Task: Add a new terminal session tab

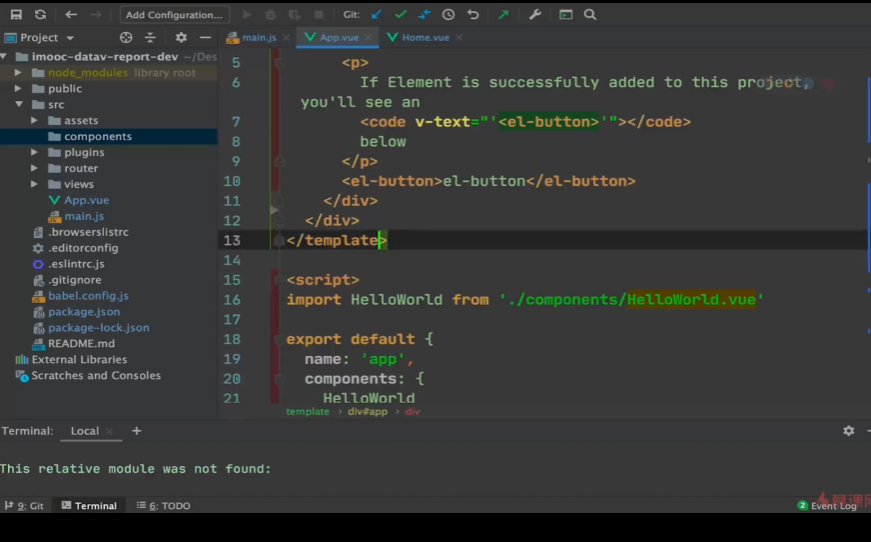Action: pyautogui.click(x=137, y=431)
